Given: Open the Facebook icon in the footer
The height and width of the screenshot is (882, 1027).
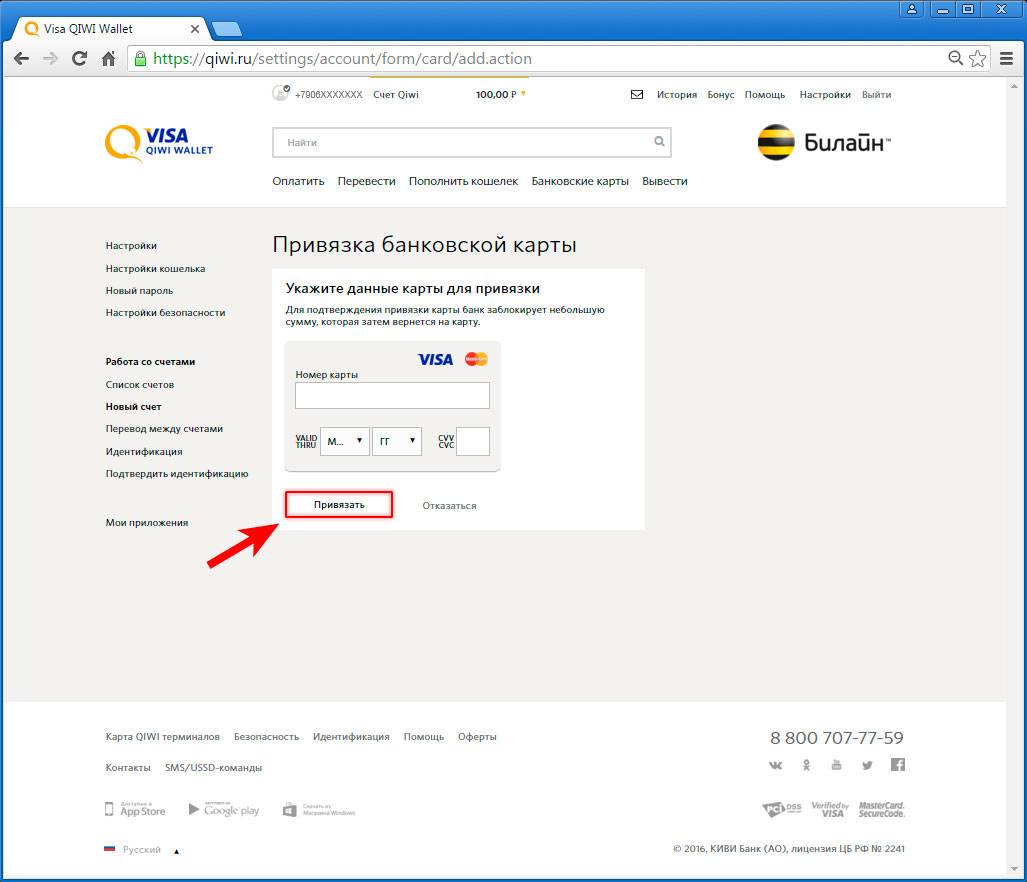Looking at the screenshot, I should pos(897,765).
